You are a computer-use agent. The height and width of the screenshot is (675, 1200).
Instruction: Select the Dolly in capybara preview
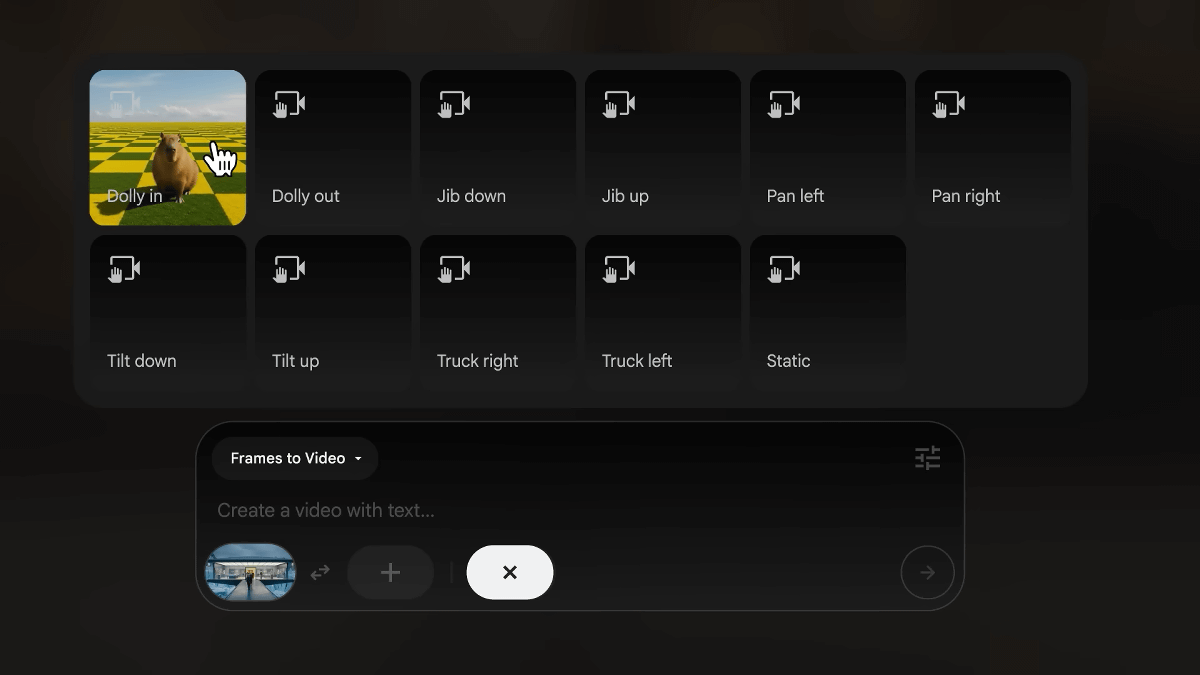[x=168, y=148]
